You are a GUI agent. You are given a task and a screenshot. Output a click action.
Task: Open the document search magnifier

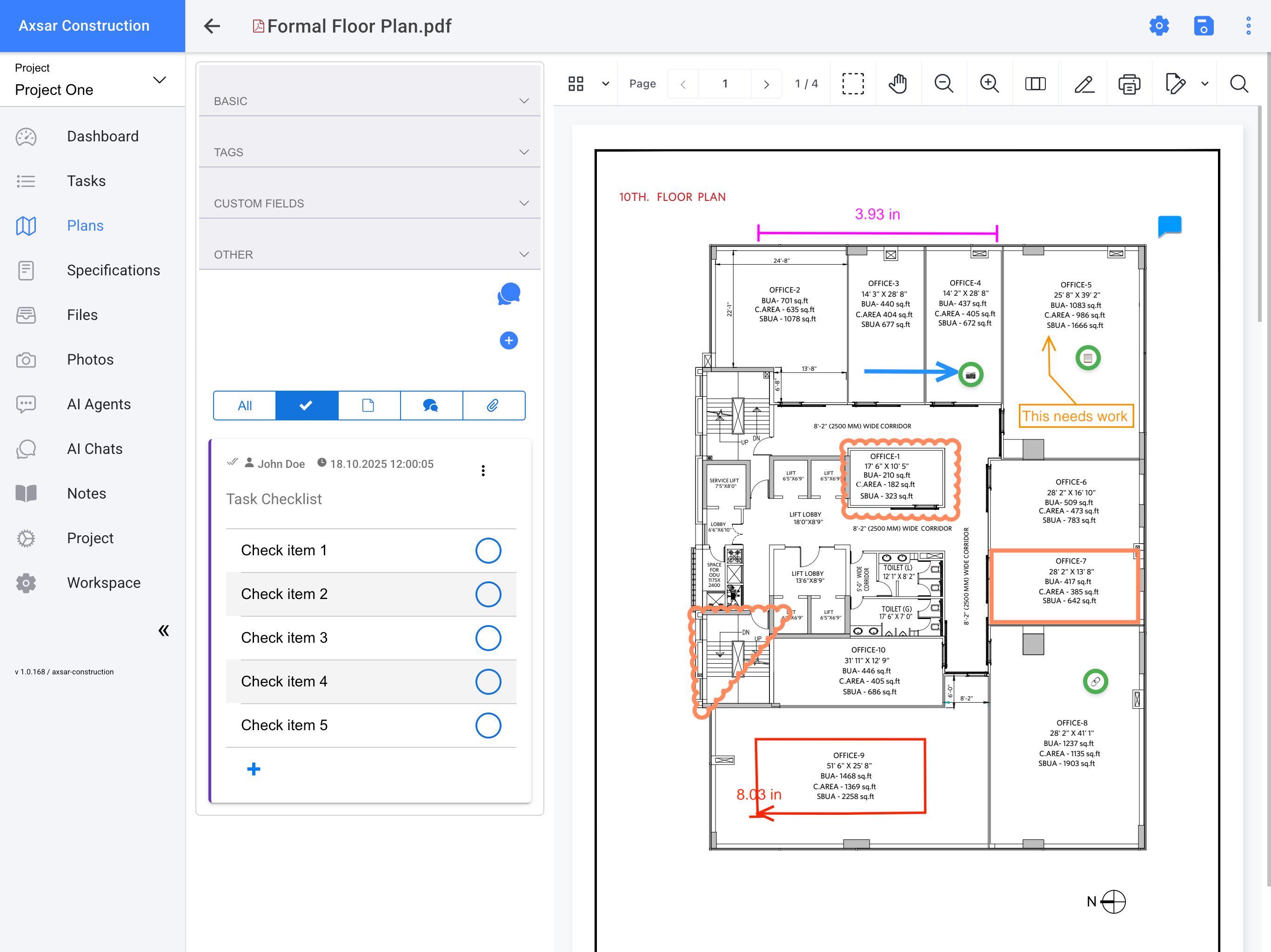(x=1238, y=84)
